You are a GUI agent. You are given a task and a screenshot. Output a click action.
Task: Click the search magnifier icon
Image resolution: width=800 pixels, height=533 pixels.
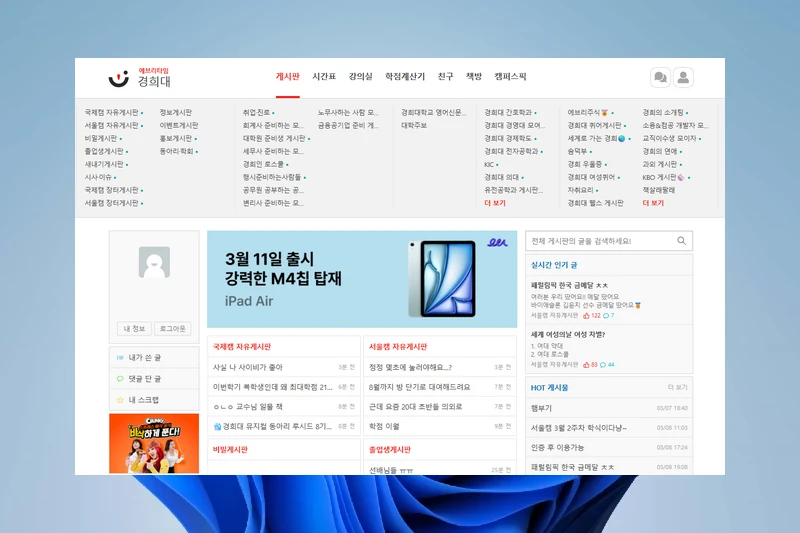coord(681,241)
